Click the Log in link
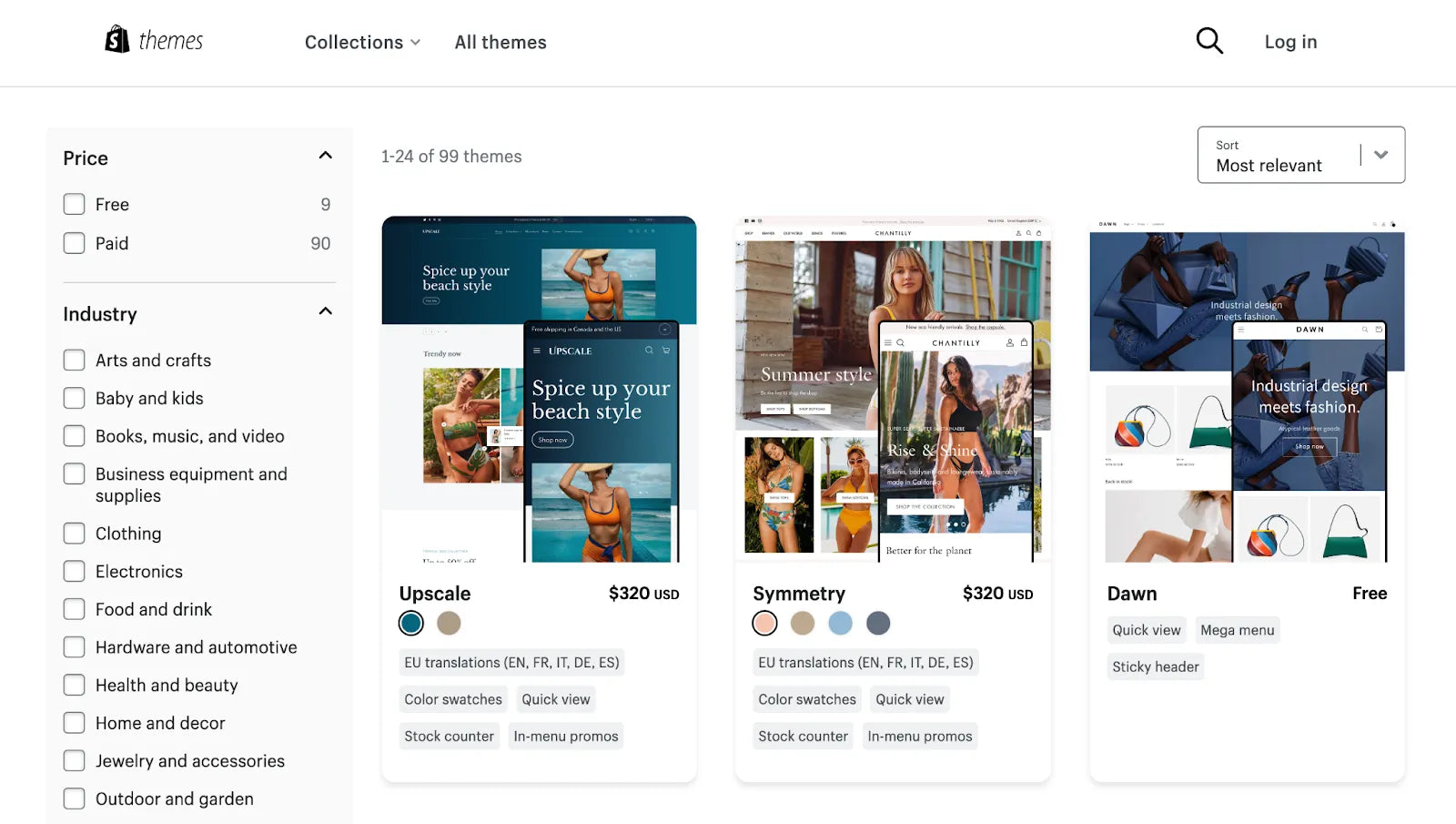 point(1289,42)
